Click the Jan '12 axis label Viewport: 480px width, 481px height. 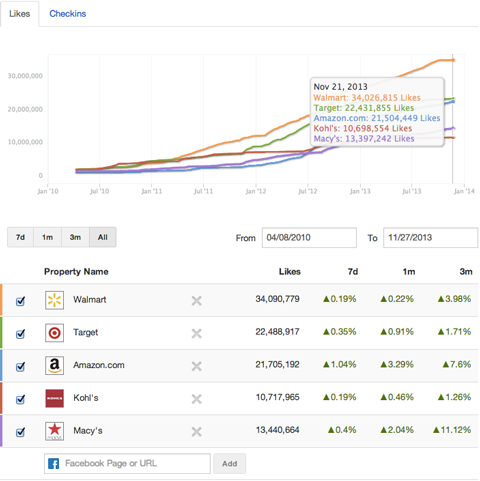tap(256, 191)
